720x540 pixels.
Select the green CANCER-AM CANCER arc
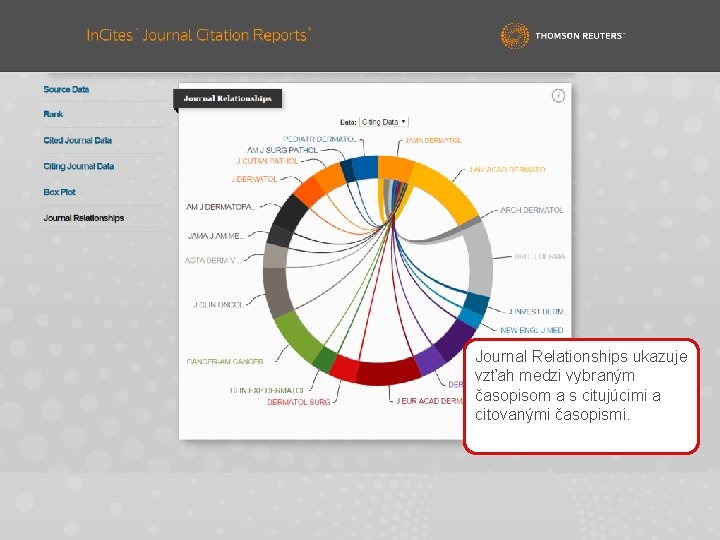point(298,339)
